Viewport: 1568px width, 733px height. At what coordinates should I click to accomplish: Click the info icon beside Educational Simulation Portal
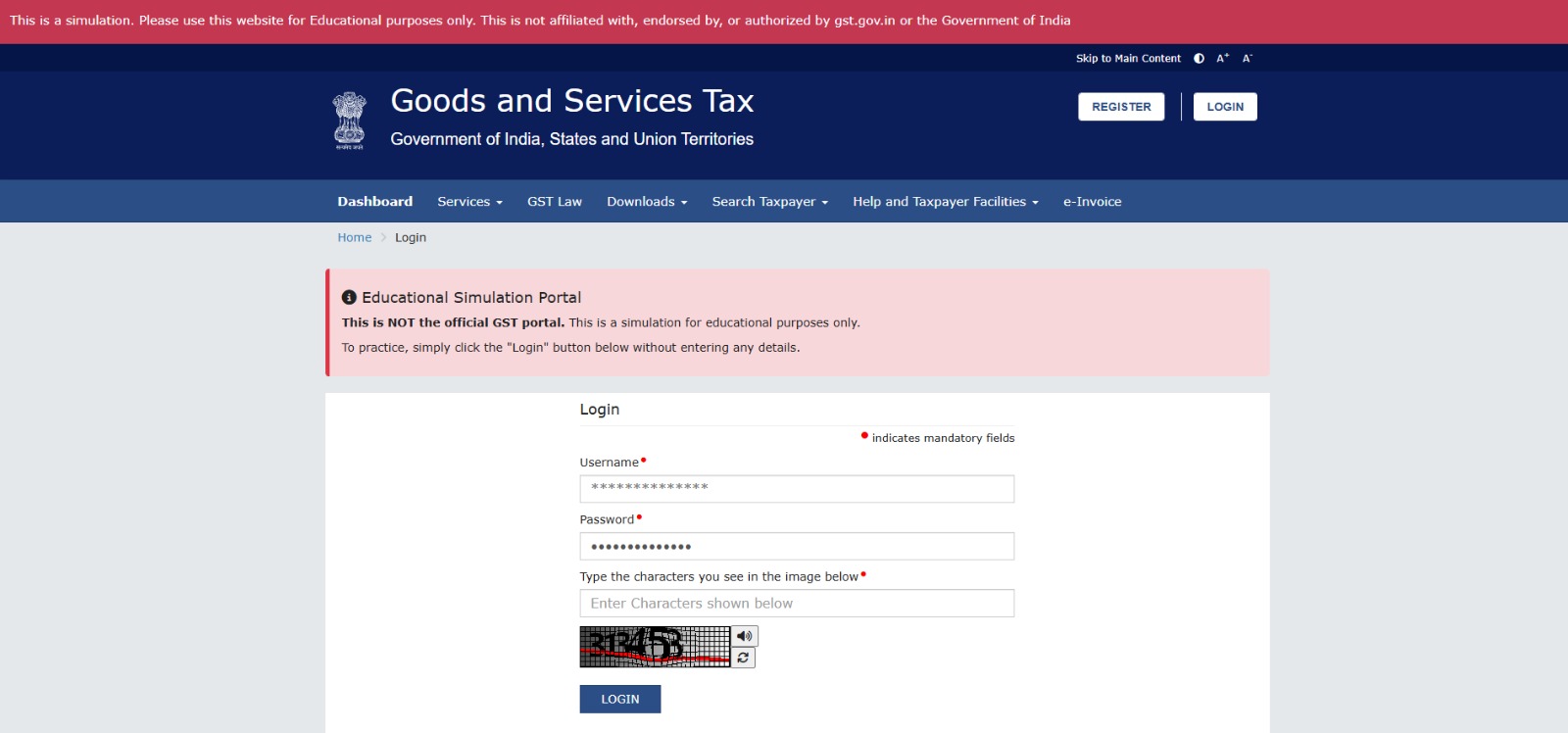[x=349, y=297]
